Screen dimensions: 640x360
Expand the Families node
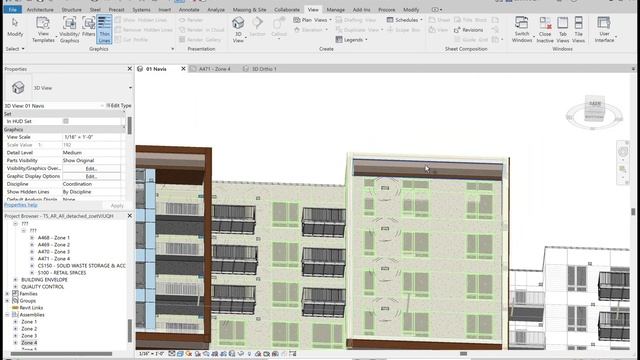(7, 293)
